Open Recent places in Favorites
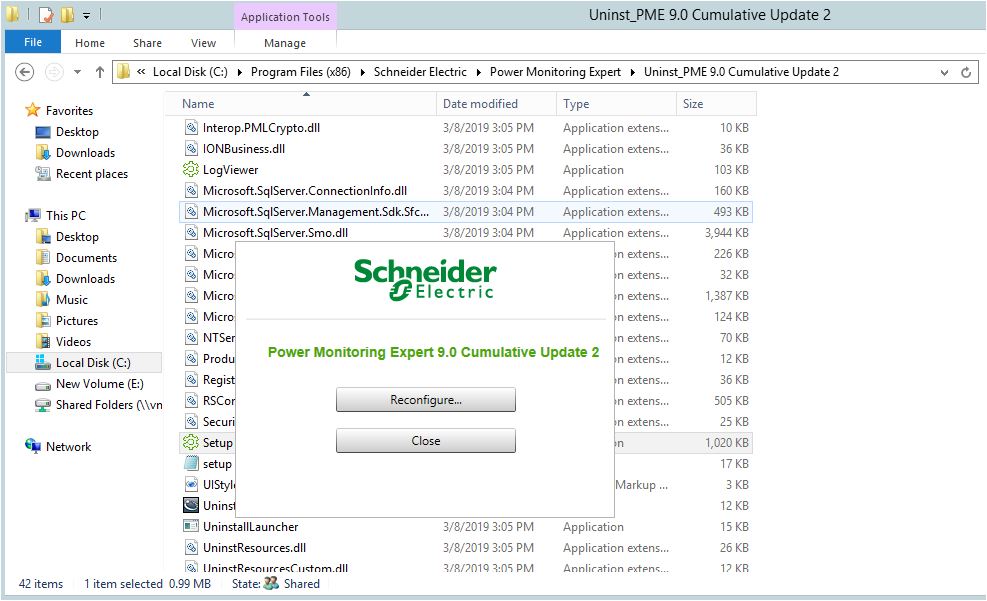The height and width of the screenshot is (601, 987). [x=91, y=174]
